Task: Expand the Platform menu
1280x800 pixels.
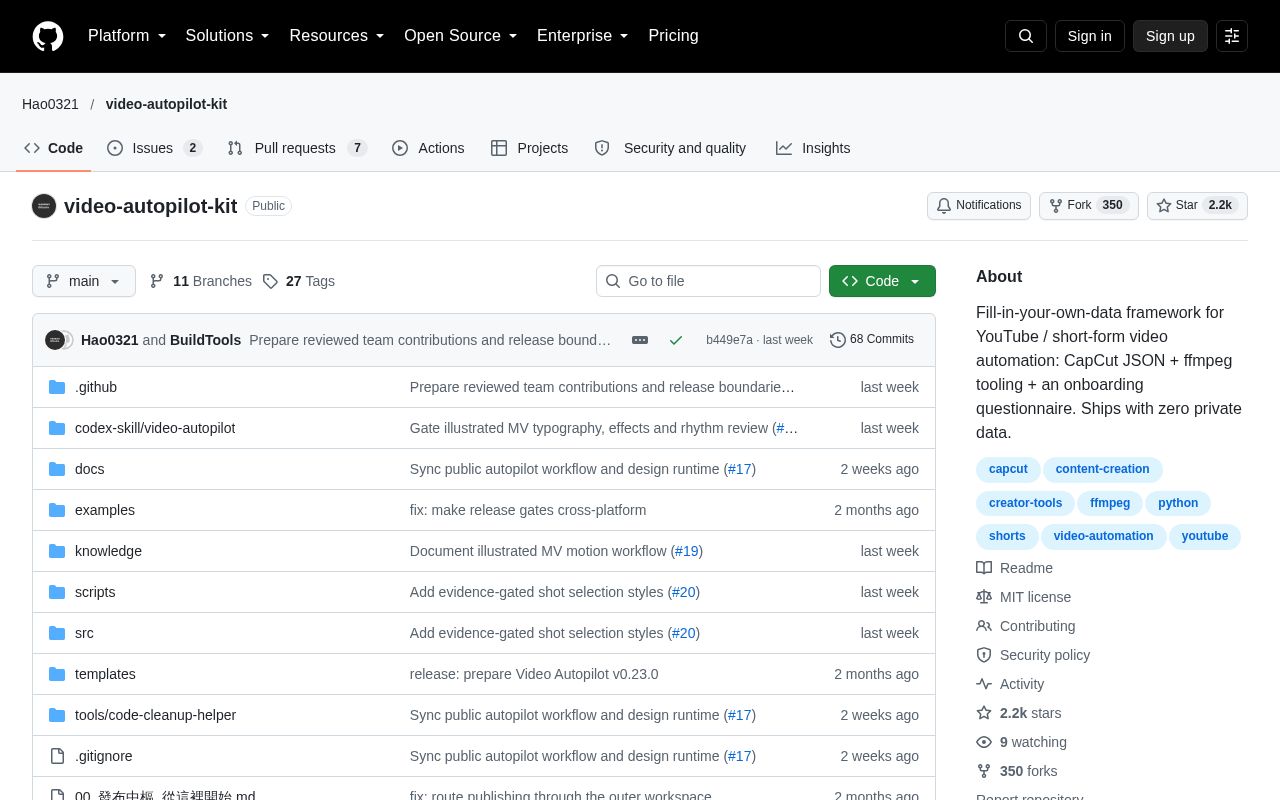Action: (x=127, y=36)
